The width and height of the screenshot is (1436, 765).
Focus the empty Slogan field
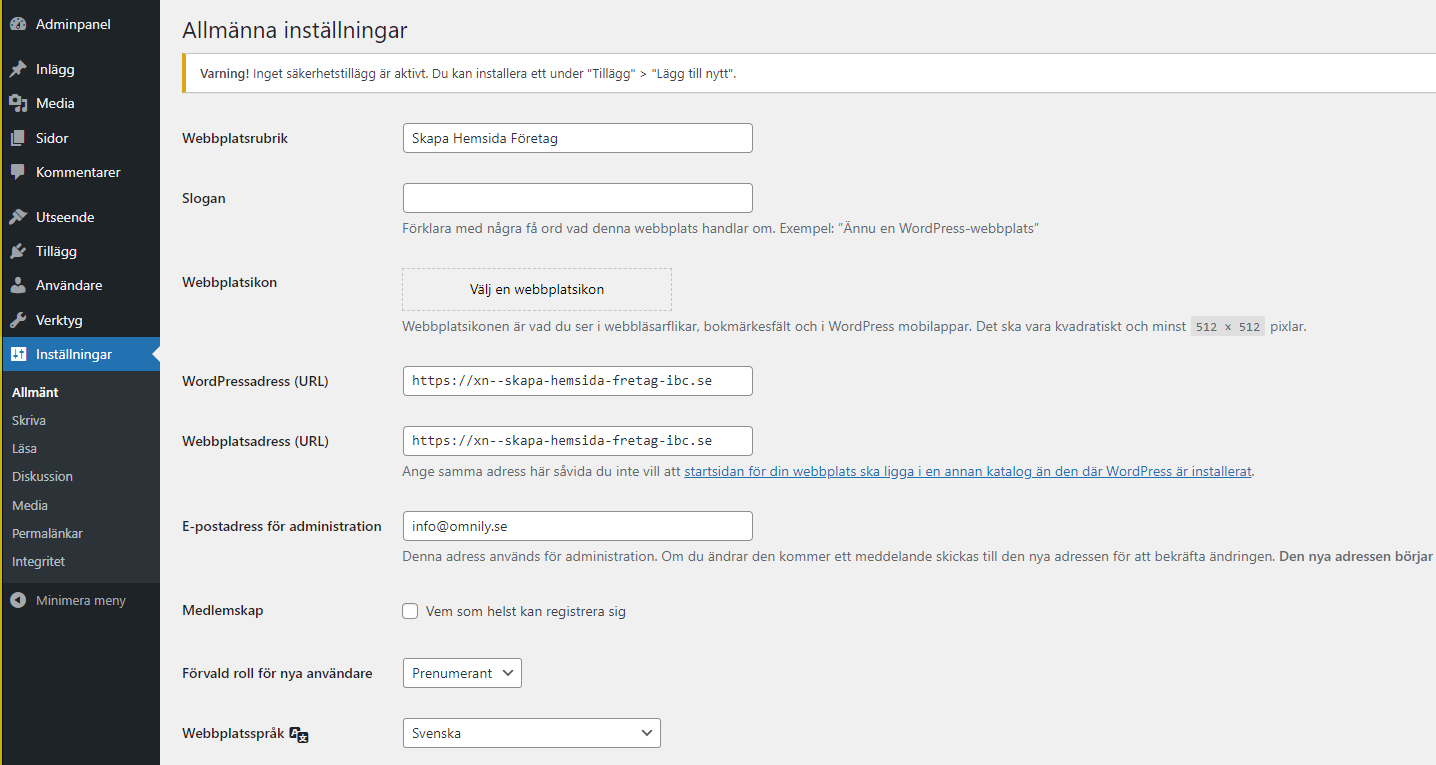[x=578, y=198]
